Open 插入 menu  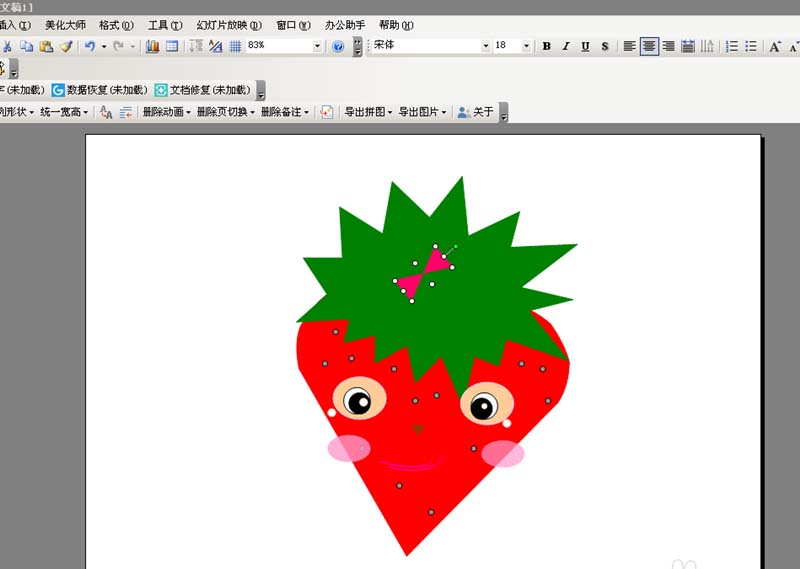click(x=14, y=25)
